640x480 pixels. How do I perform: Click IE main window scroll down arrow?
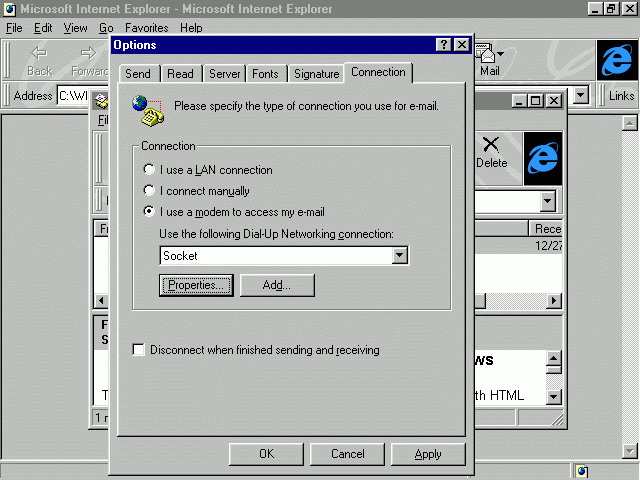tap(630, 451)
